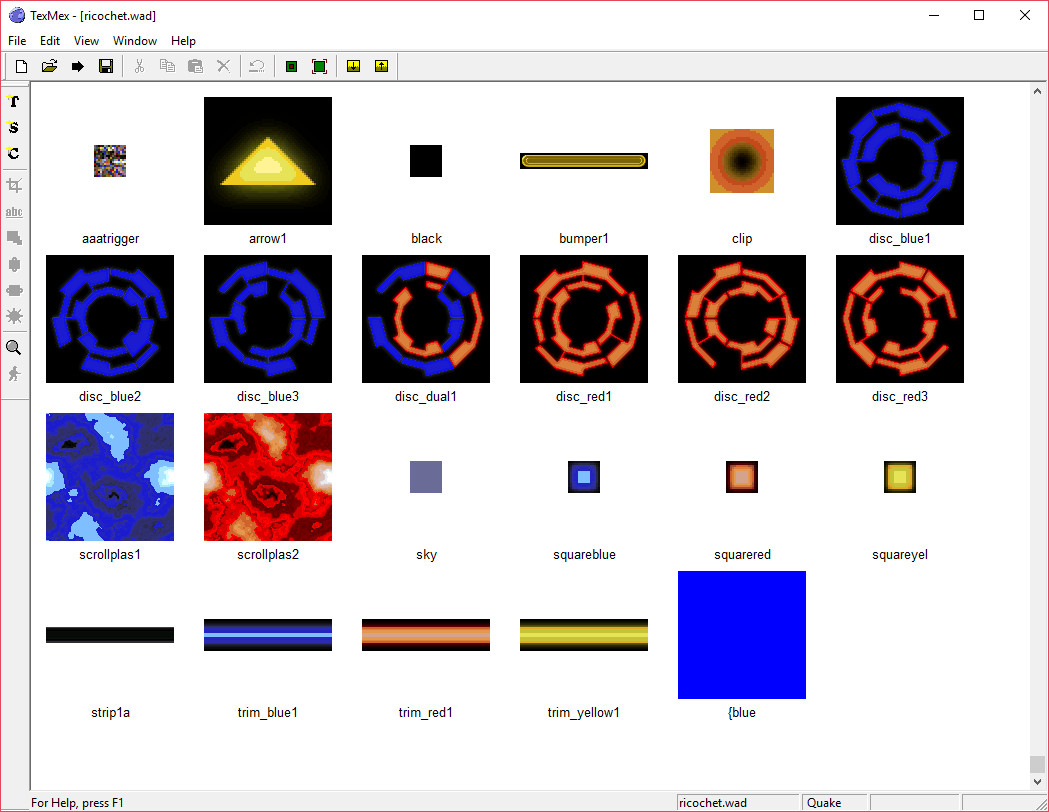Click the yellow export-up arrow toolbar icon
This screenshot has height=812, width=1049.
click(381, 65)
